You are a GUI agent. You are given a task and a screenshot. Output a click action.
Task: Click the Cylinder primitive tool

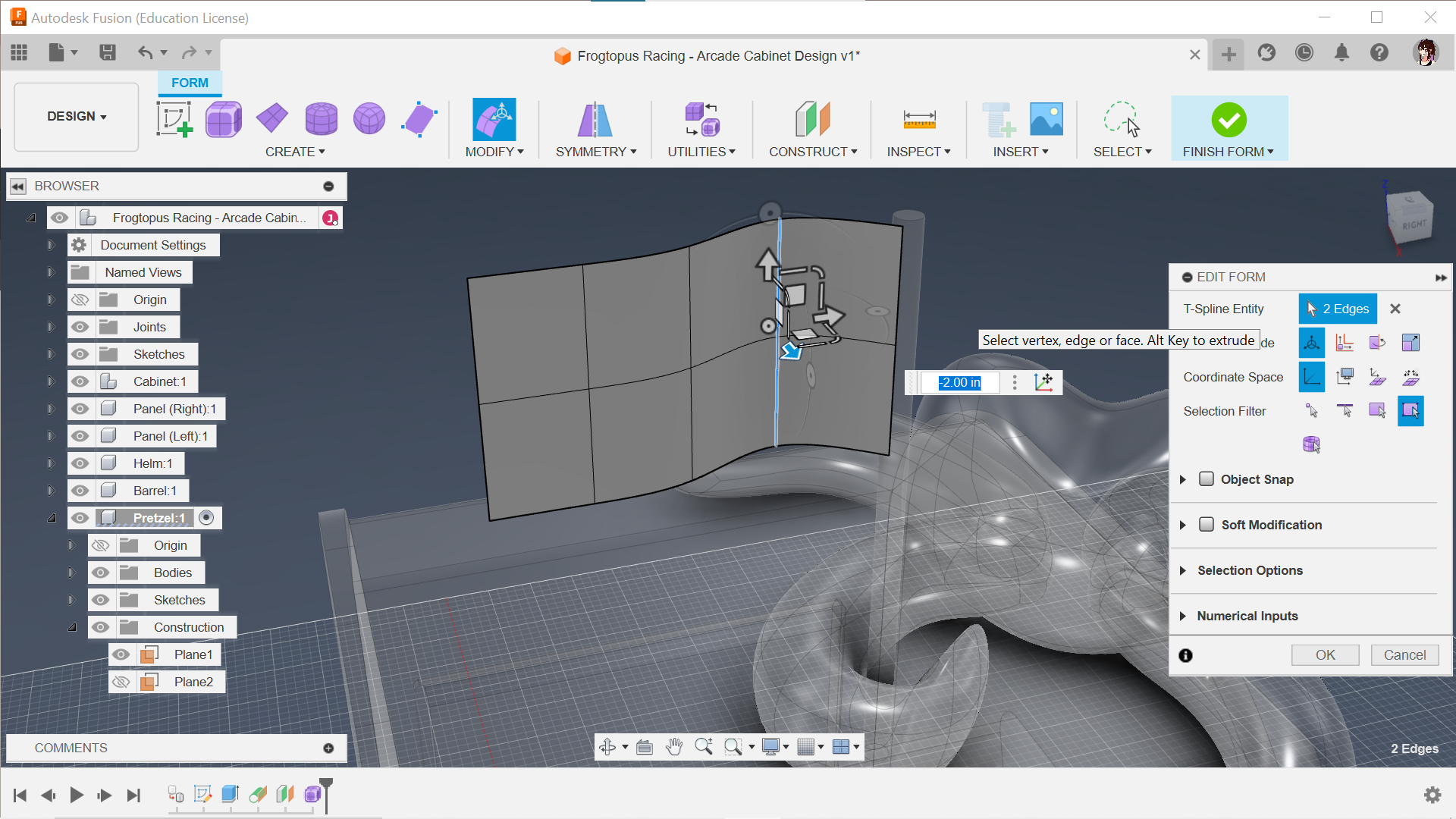322,119
